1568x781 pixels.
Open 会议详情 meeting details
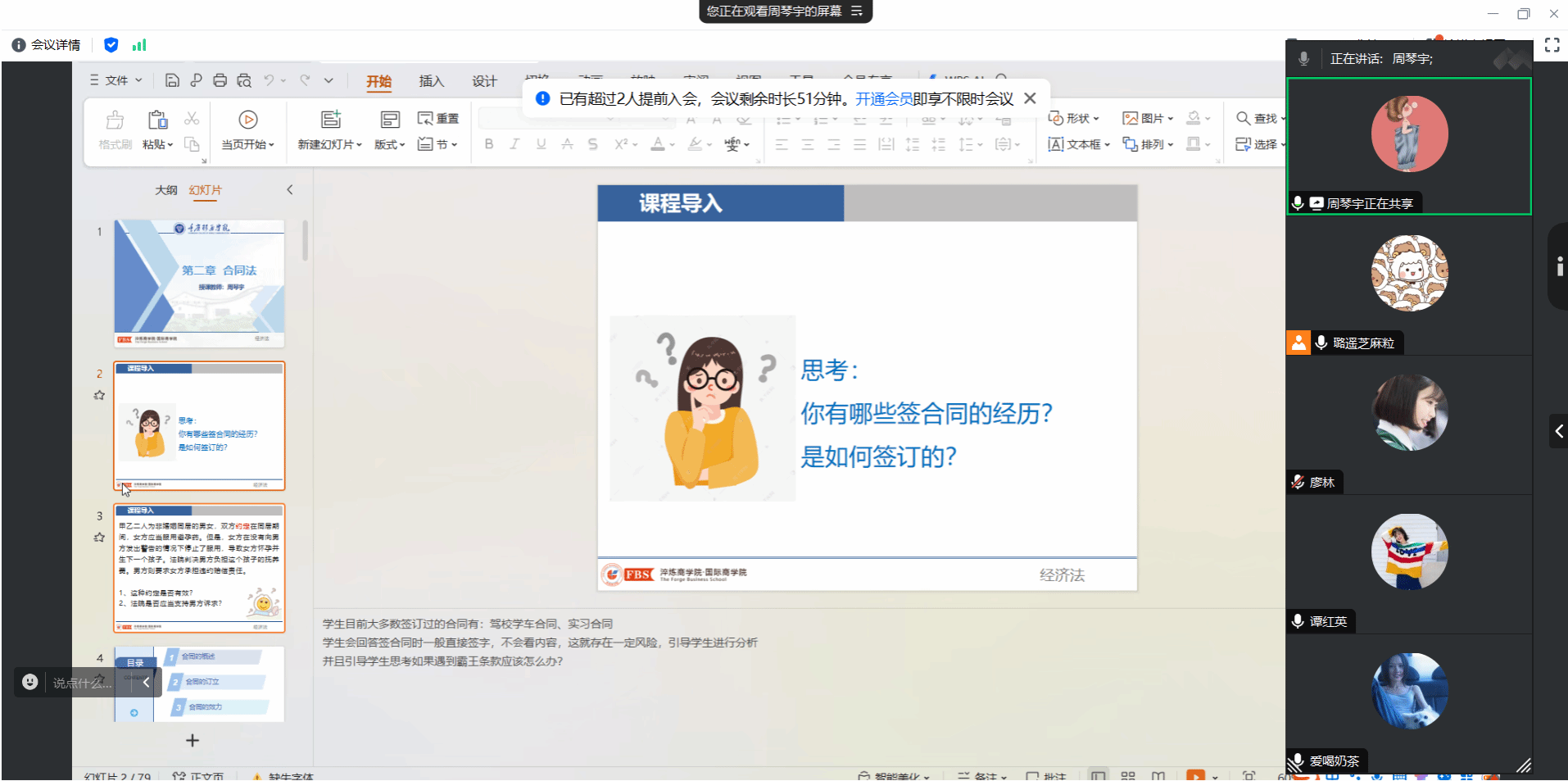(x=48, y=45)
